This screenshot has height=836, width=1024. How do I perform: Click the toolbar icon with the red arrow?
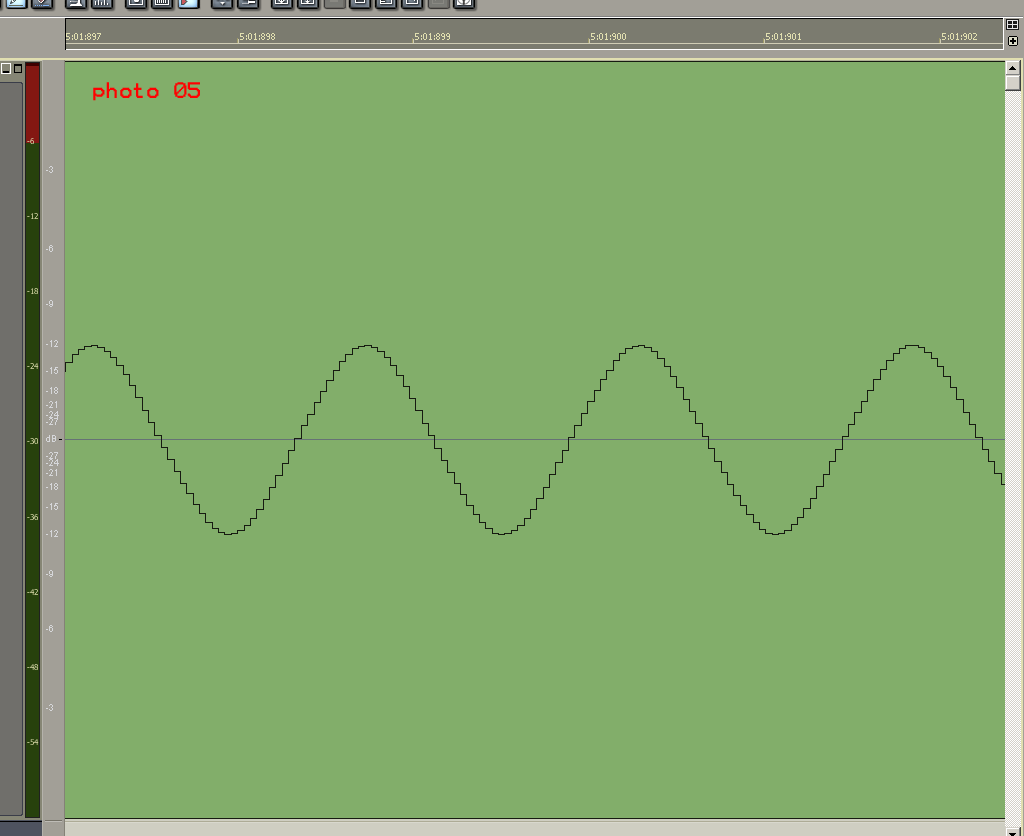click(x=188, y=3)
